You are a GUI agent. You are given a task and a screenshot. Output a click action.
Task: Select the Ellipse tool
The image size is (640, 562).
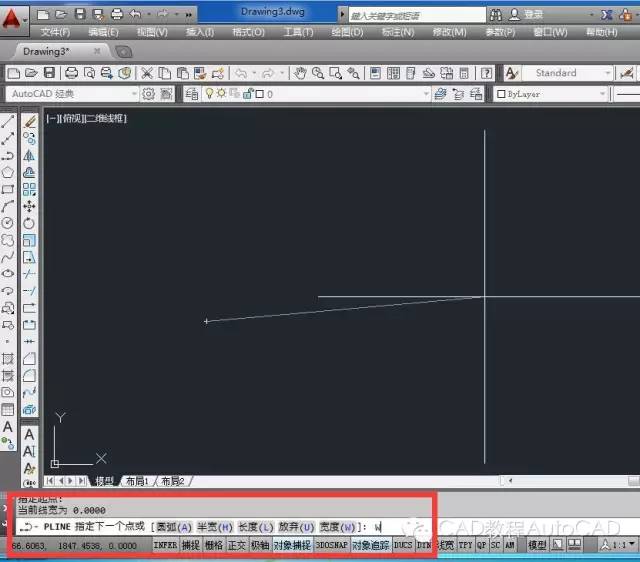point(8,273)
